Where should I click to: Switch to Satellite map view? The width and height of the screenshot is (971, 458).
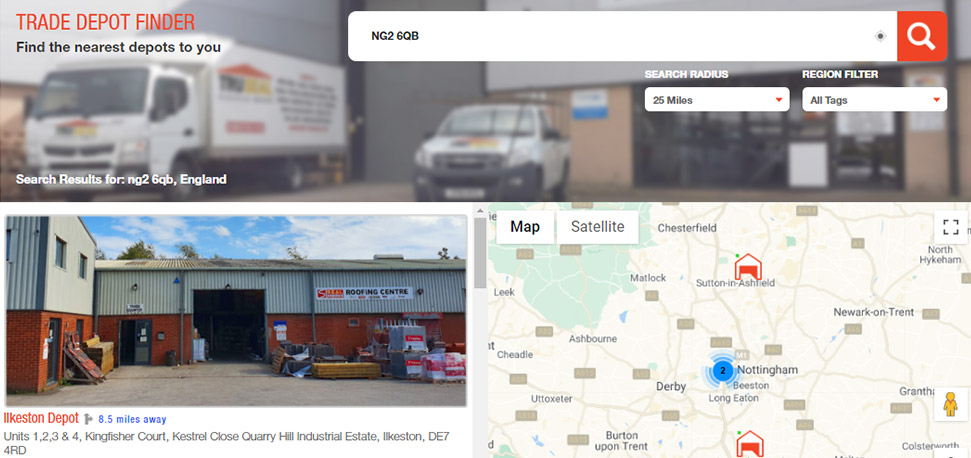[x=598, y=227]
